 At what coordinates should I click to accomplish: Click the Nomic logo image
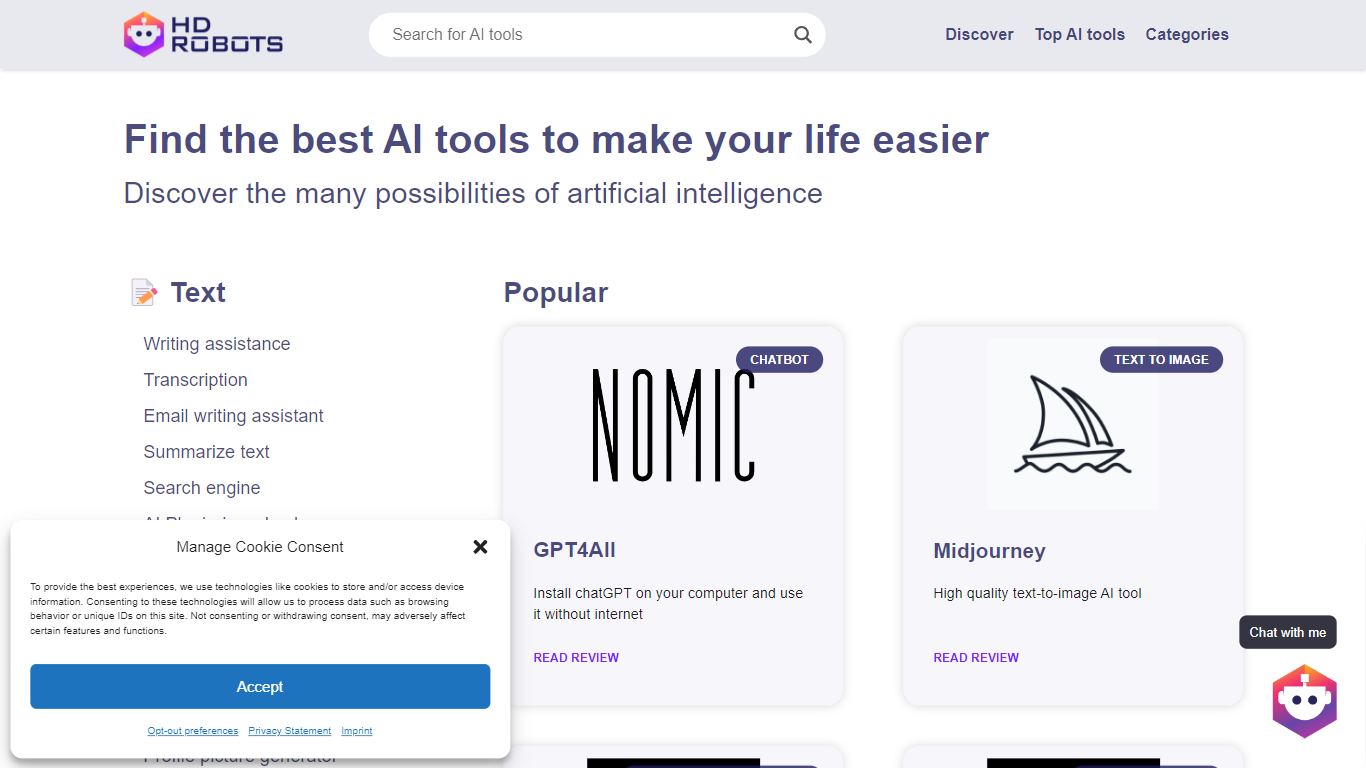tap(673, 425)
